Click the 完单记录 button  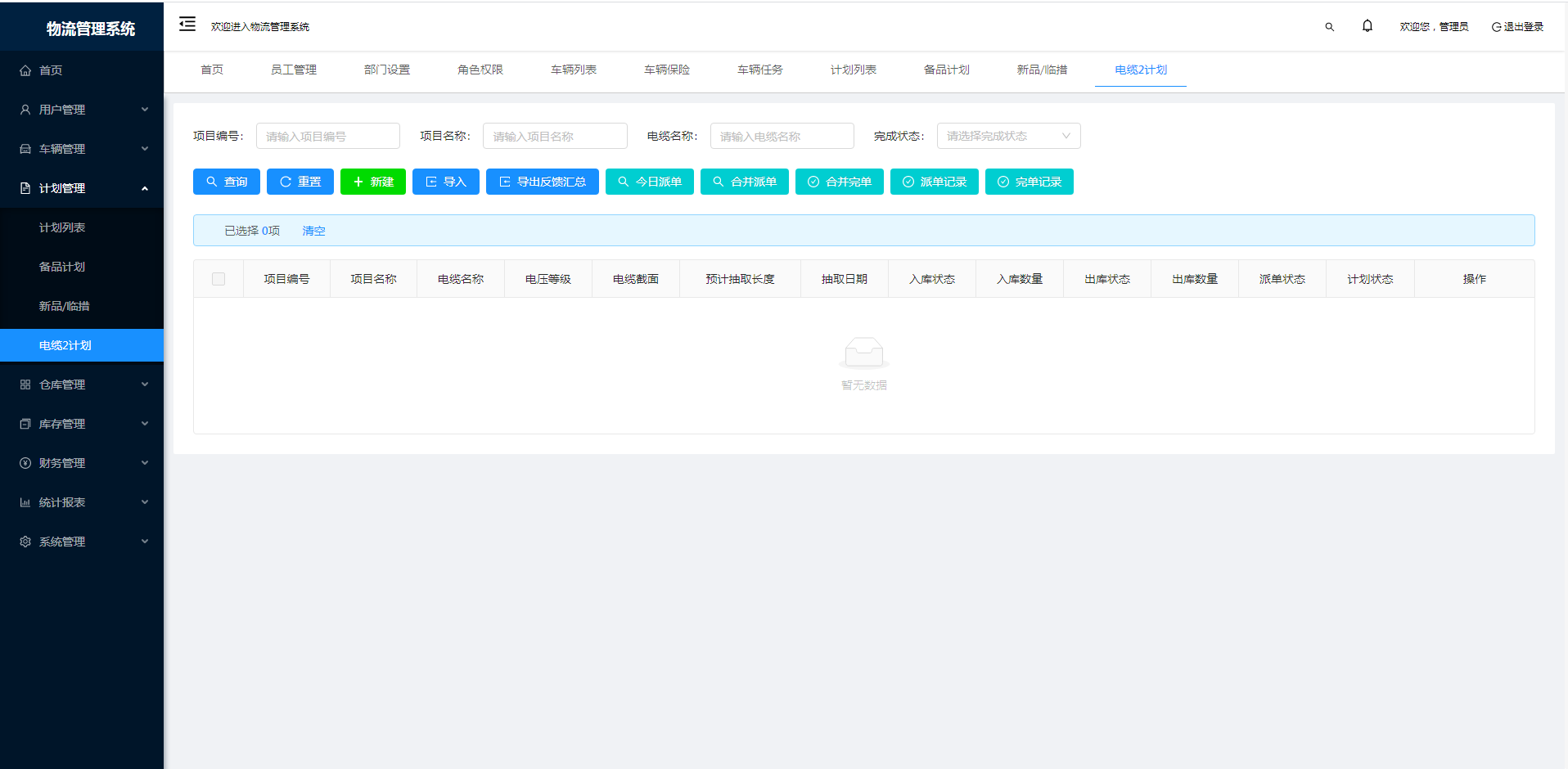[x=1030, y=182]
